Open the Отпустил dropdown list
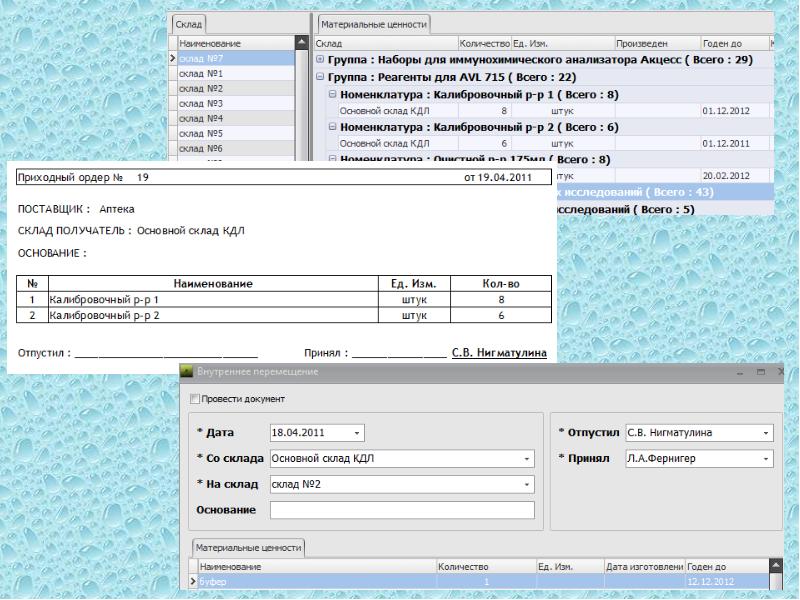 point(766,433)
